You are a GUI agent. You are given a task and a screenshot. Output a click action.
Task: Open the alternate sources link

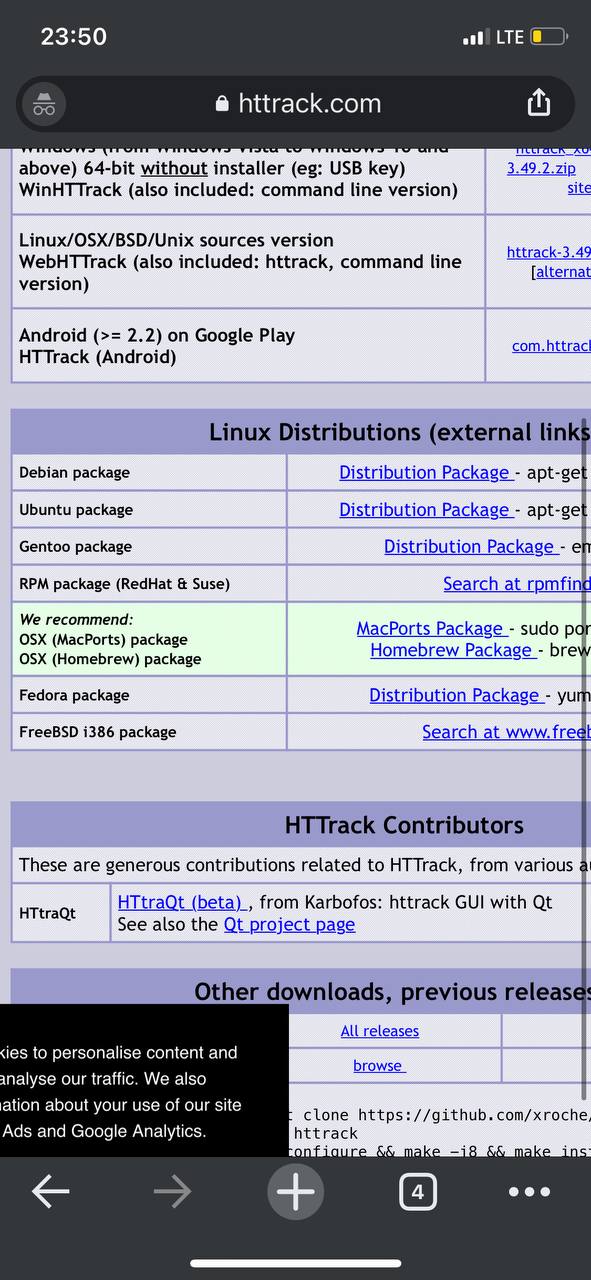click(x=561, y=272)
